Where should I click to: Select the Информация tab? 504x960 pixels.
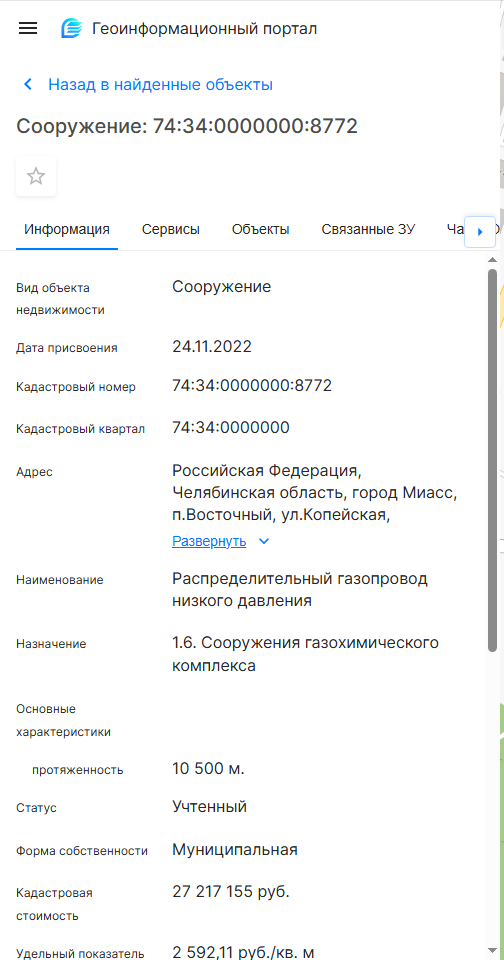67,230
